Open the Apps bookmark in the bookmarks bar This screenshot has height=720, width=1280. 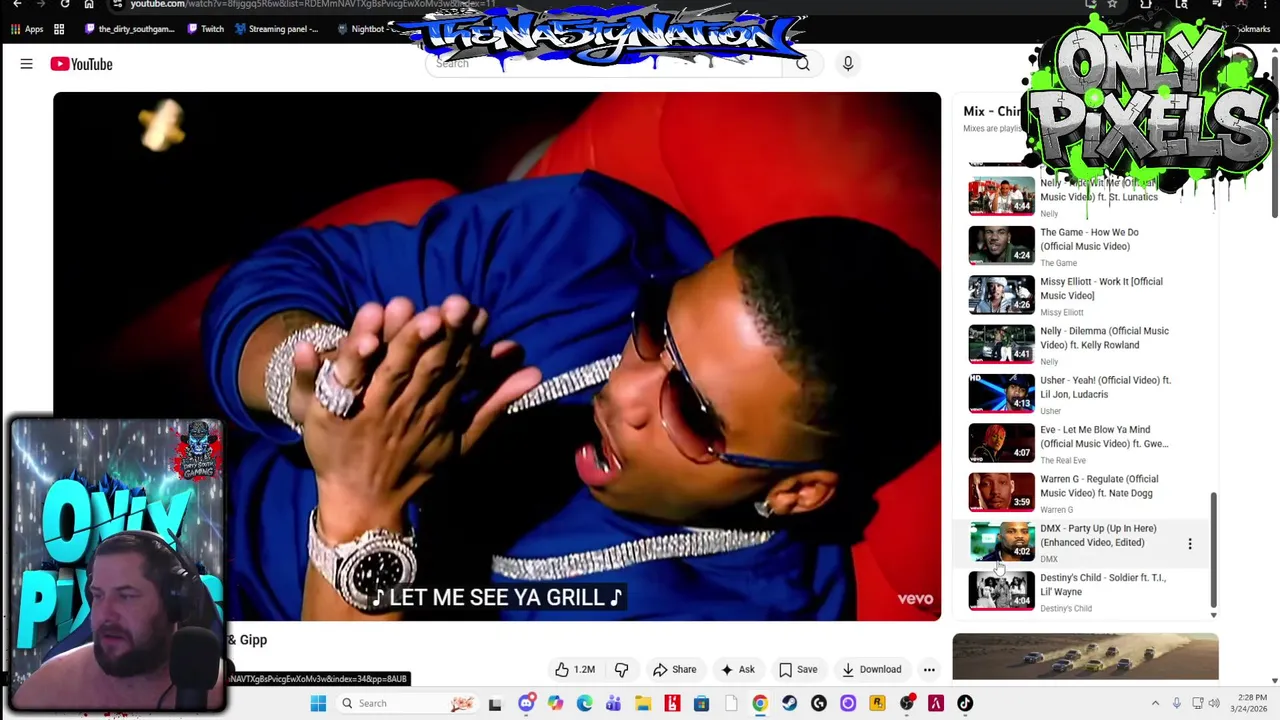pos(27,29)
